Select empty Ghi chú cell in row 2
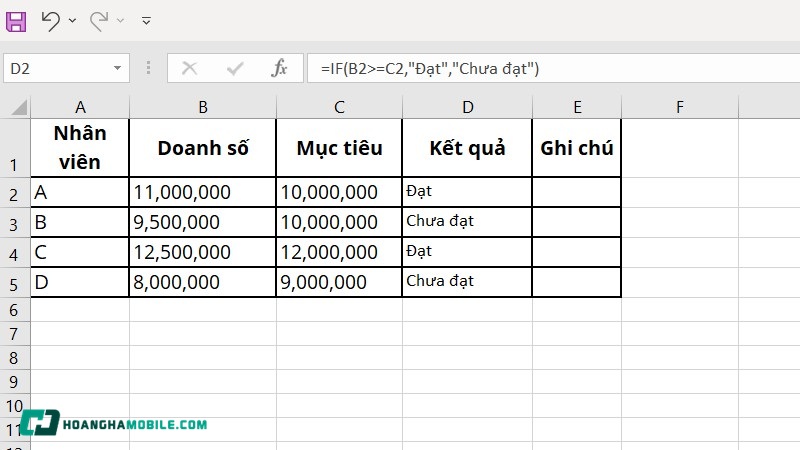The width and height of the screenshot is (800, 450). pyautogui.click(x=577, y=192)
